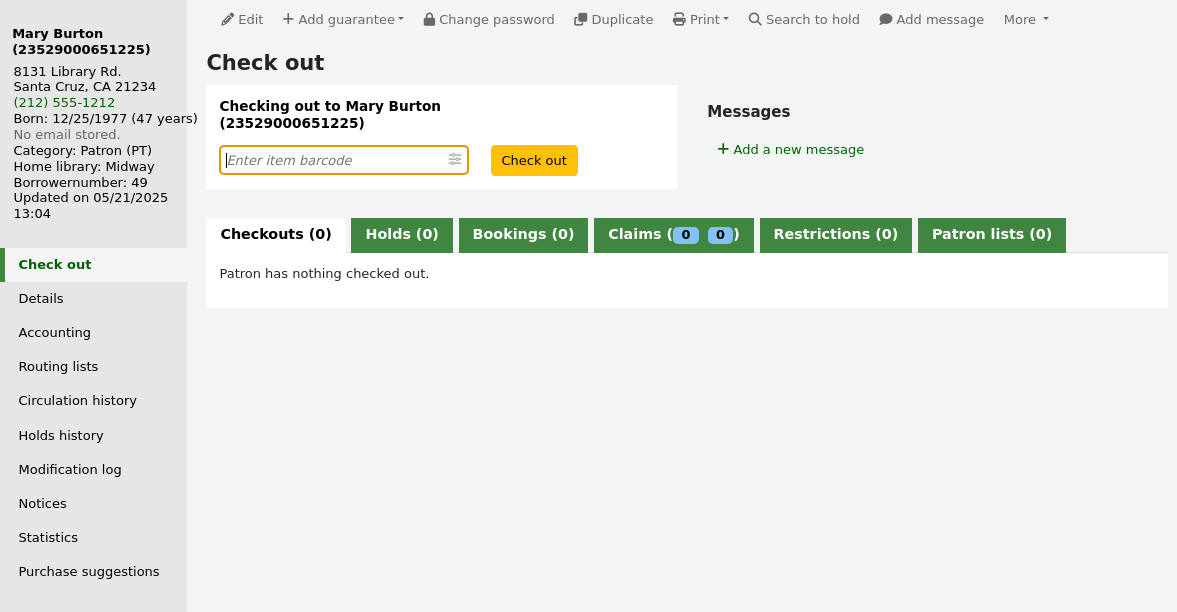Open the Restrictions tab

point(835,234)
